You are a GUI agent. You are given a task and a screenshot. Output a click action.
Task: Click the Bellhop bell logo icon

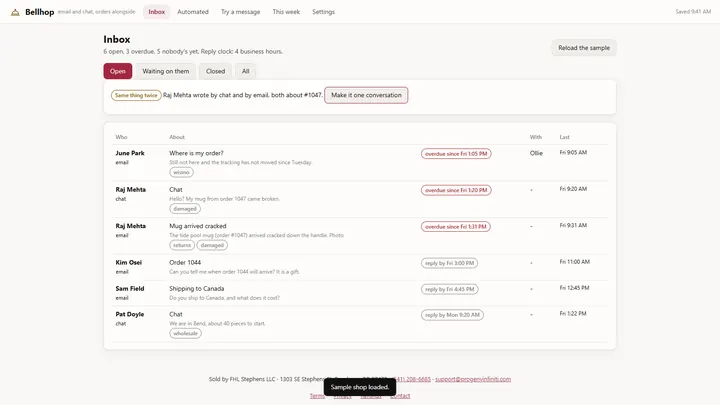[15, 12]
